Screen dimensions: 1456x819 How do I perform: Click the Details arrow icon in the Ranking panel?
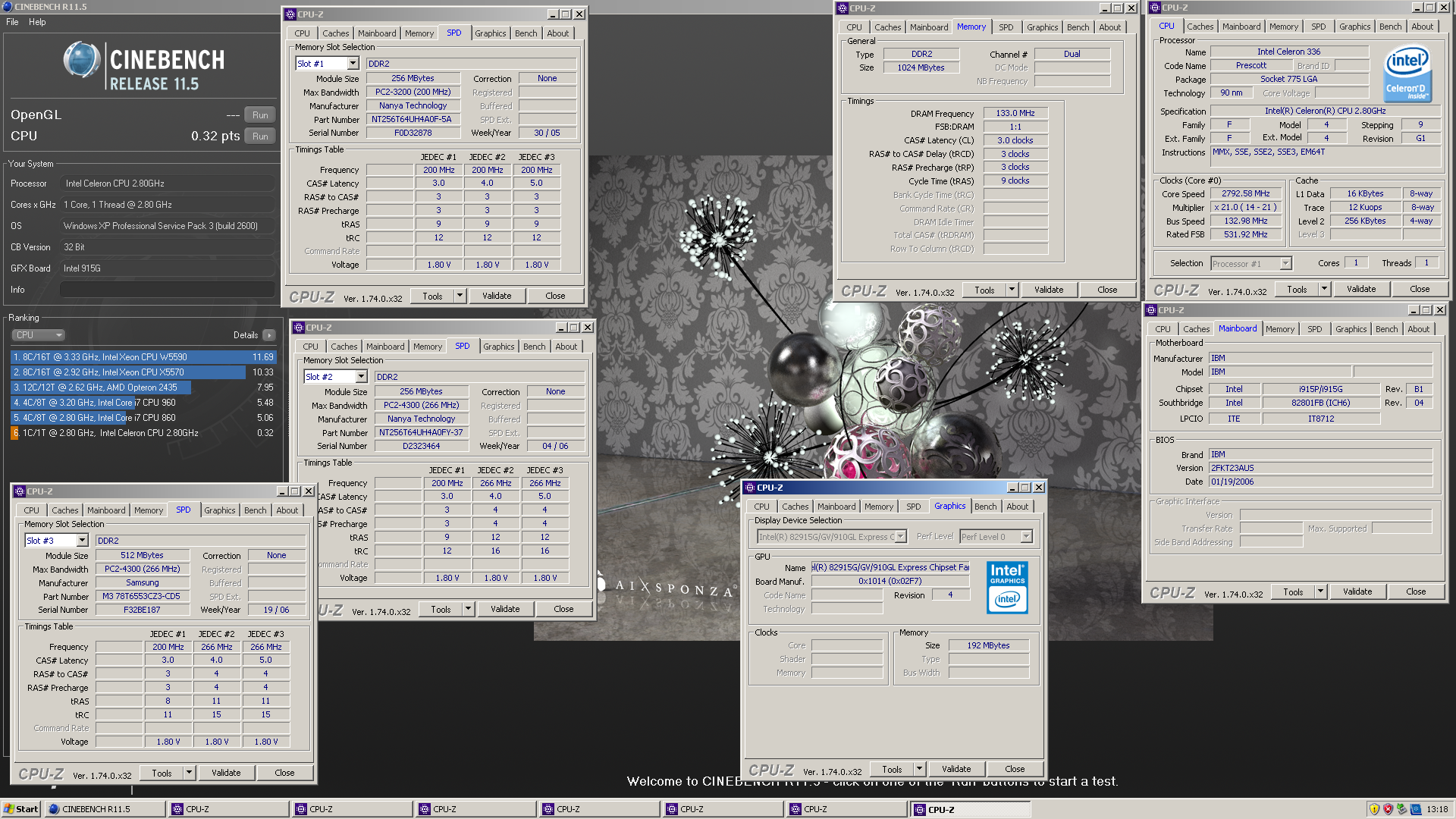[x=268, y=335]
